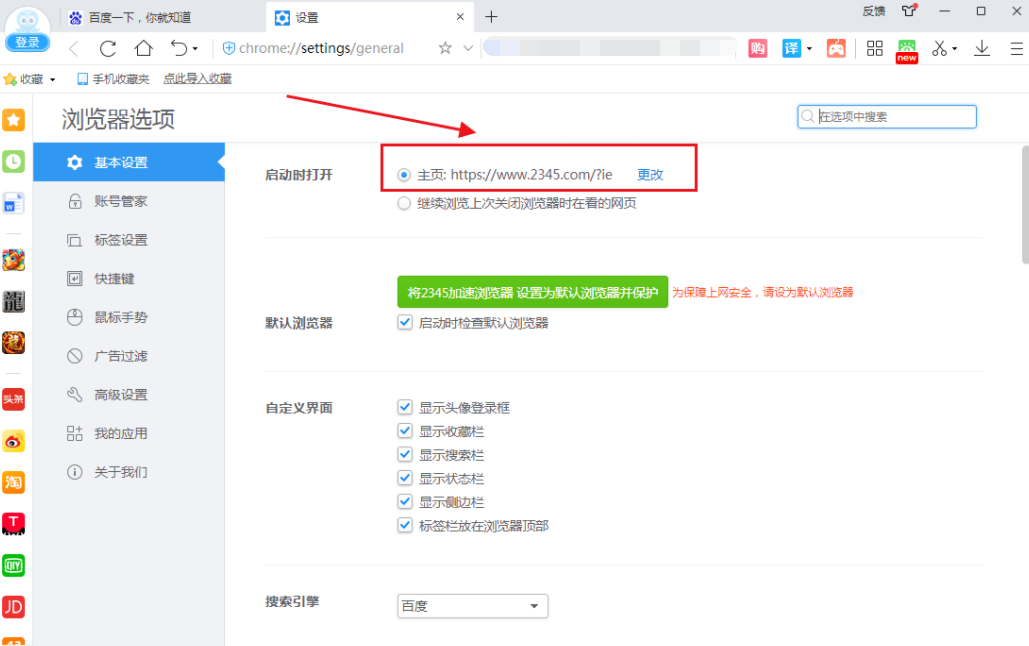Open the apps grid icon
This screenshot has height=646, width=1029.
pos(874,48)
